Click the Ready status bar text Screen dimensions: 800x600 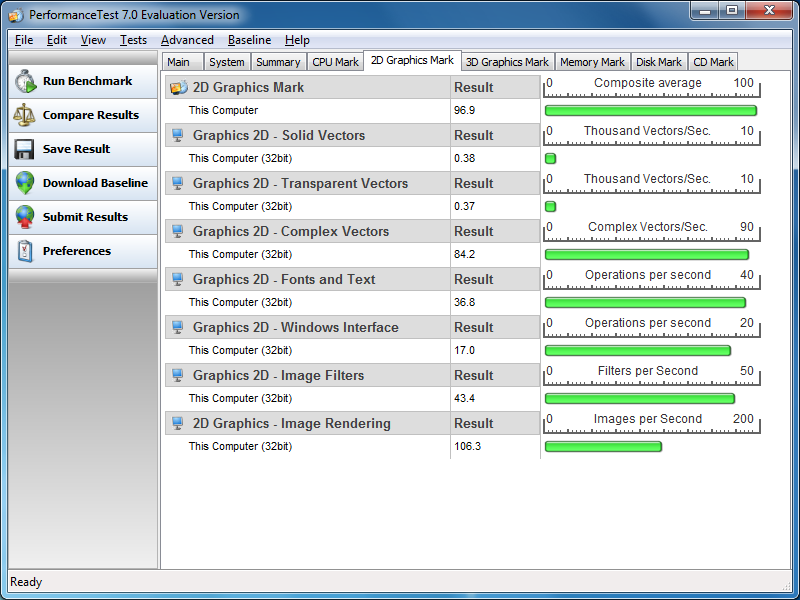26,582
